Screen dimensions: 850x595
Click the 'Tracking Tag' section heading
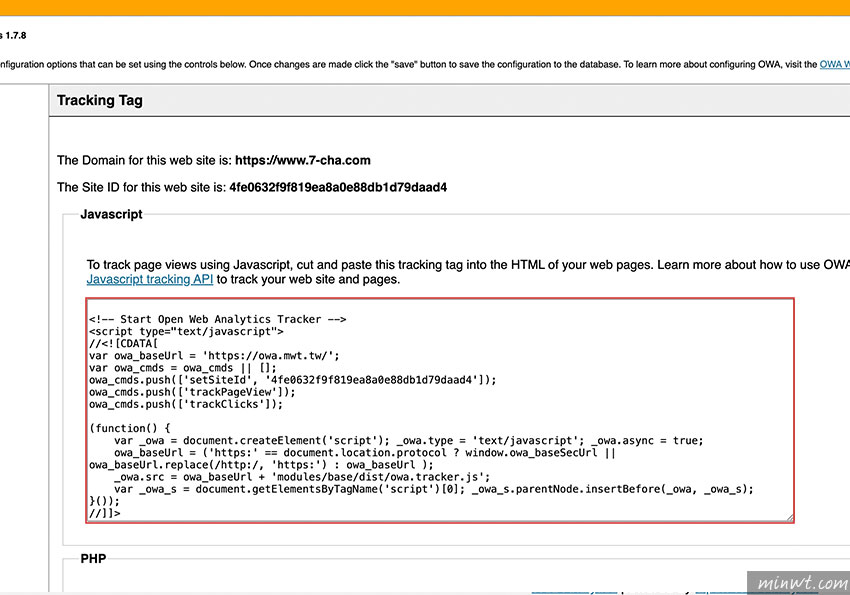[100, 100]
